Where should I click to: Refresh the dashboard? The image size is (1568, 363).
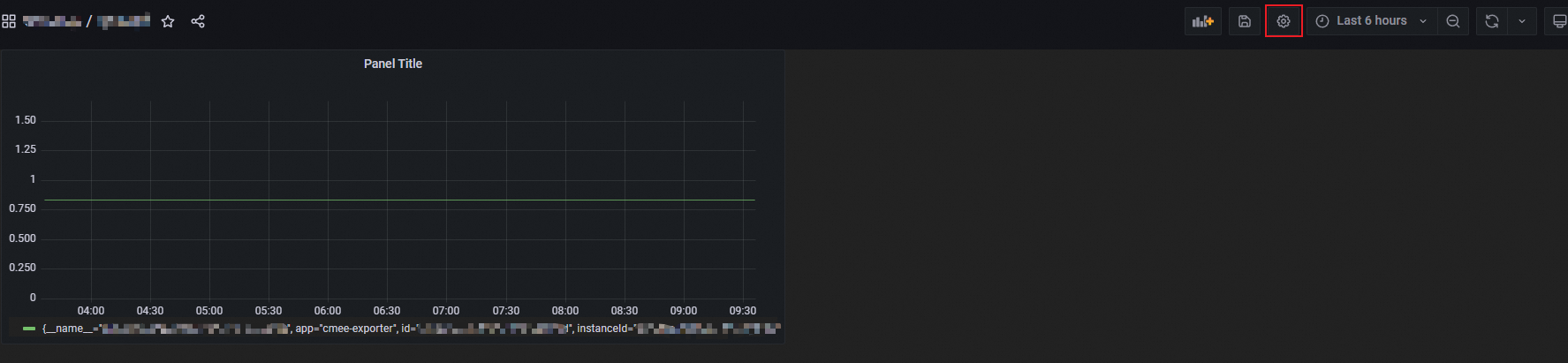[1492, 21]
